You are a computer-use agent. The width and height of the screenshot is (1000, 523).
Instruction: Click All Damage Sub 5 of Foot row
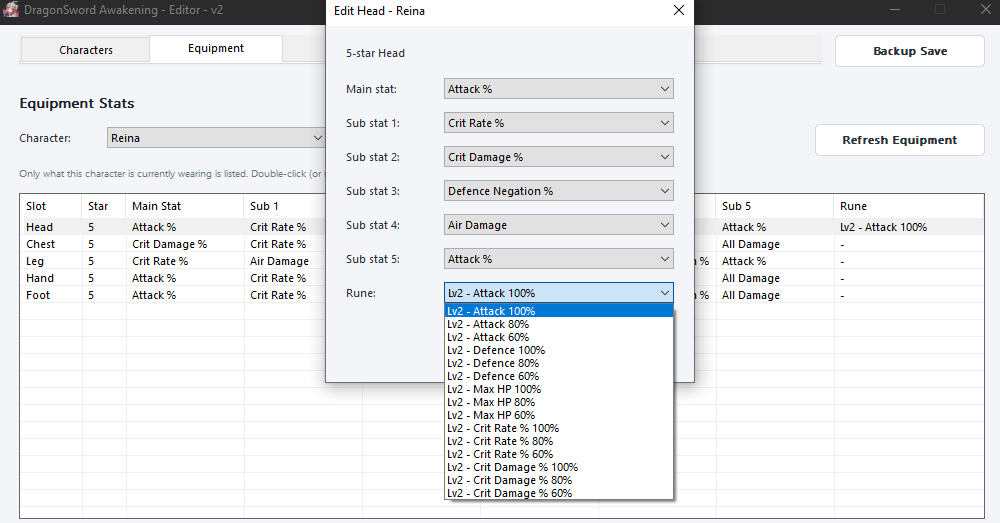pos(751,295)
